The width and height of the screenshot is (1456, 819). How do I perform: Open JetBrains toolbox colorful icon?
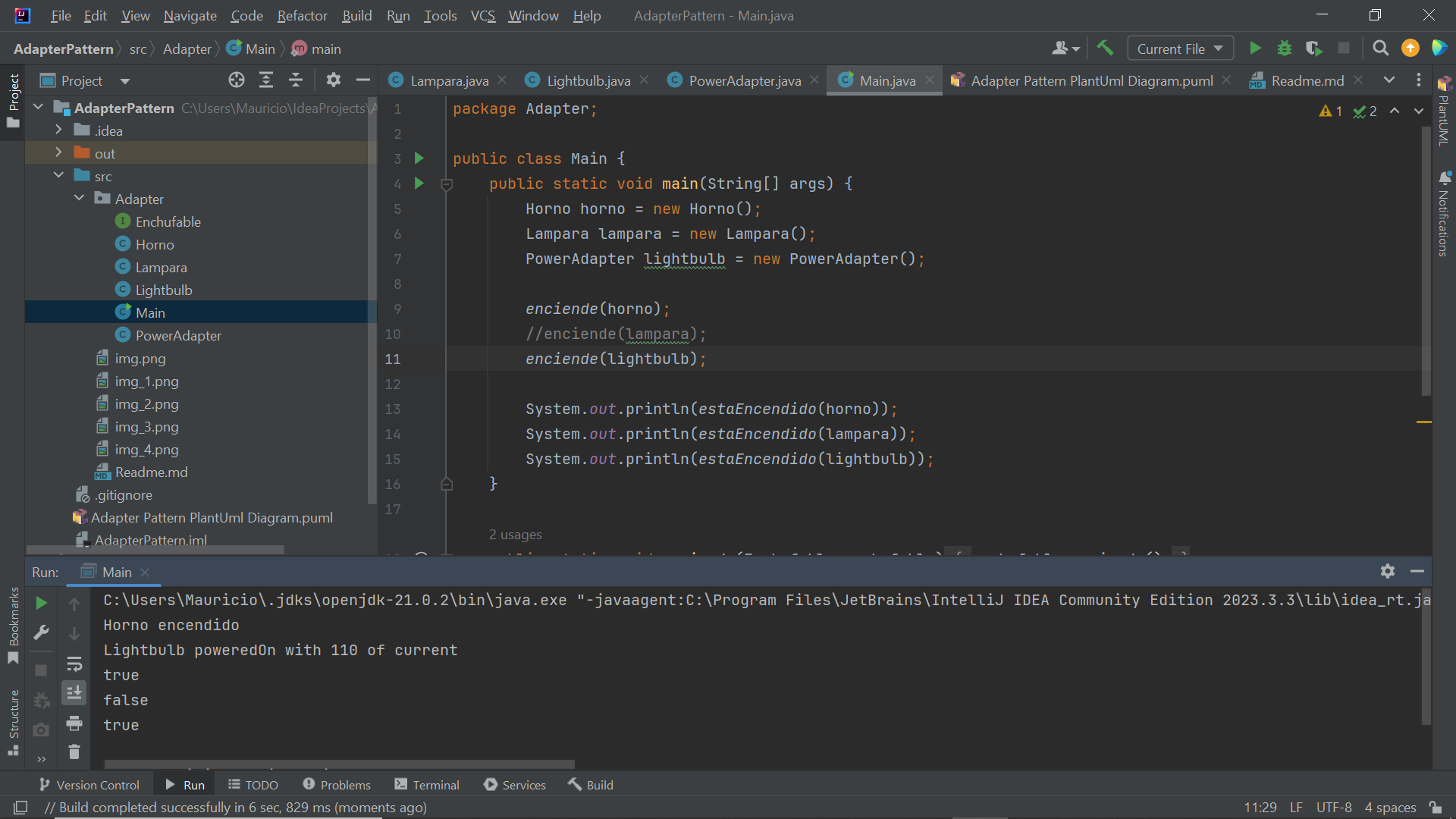[1439, 49]
